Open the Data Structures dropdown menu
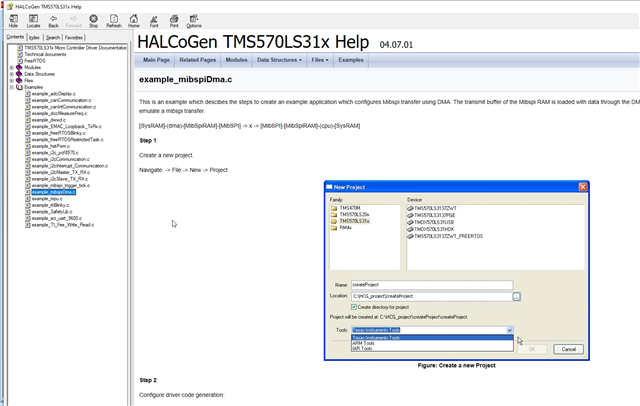The image size is (640, 406). (279, 60)
